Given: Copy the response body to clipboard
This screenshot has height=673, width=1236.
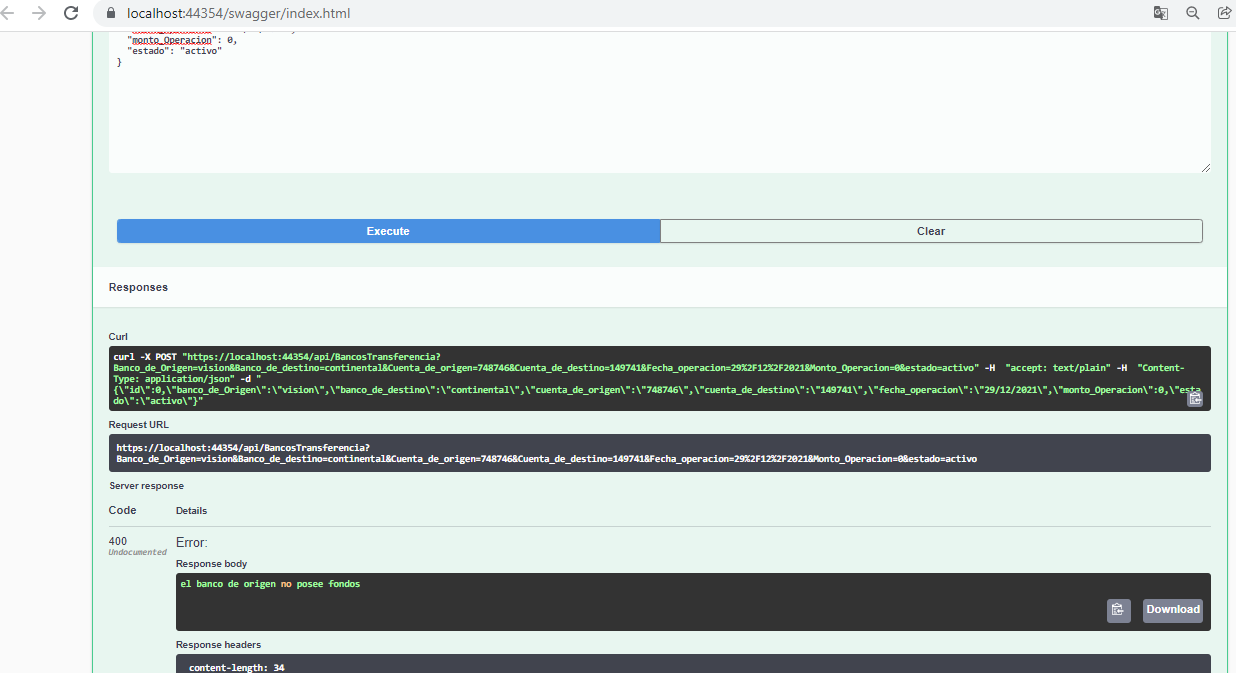Looking at the screenshot, I should point(1119,610).
